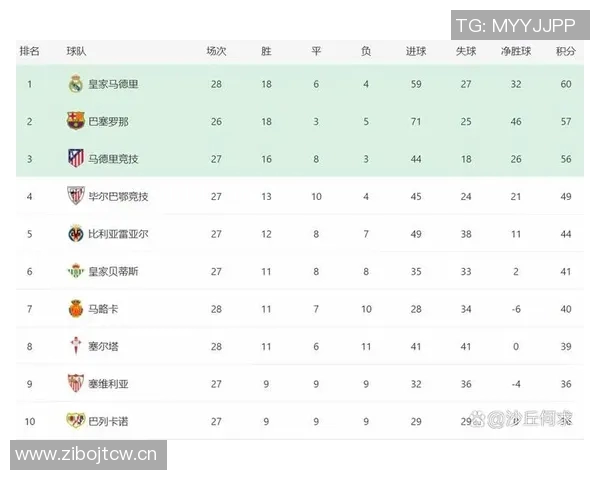Viewport: 600px width, 480px height.
Task: Open team link 塞维利亚
Action: tap(108, 383)
